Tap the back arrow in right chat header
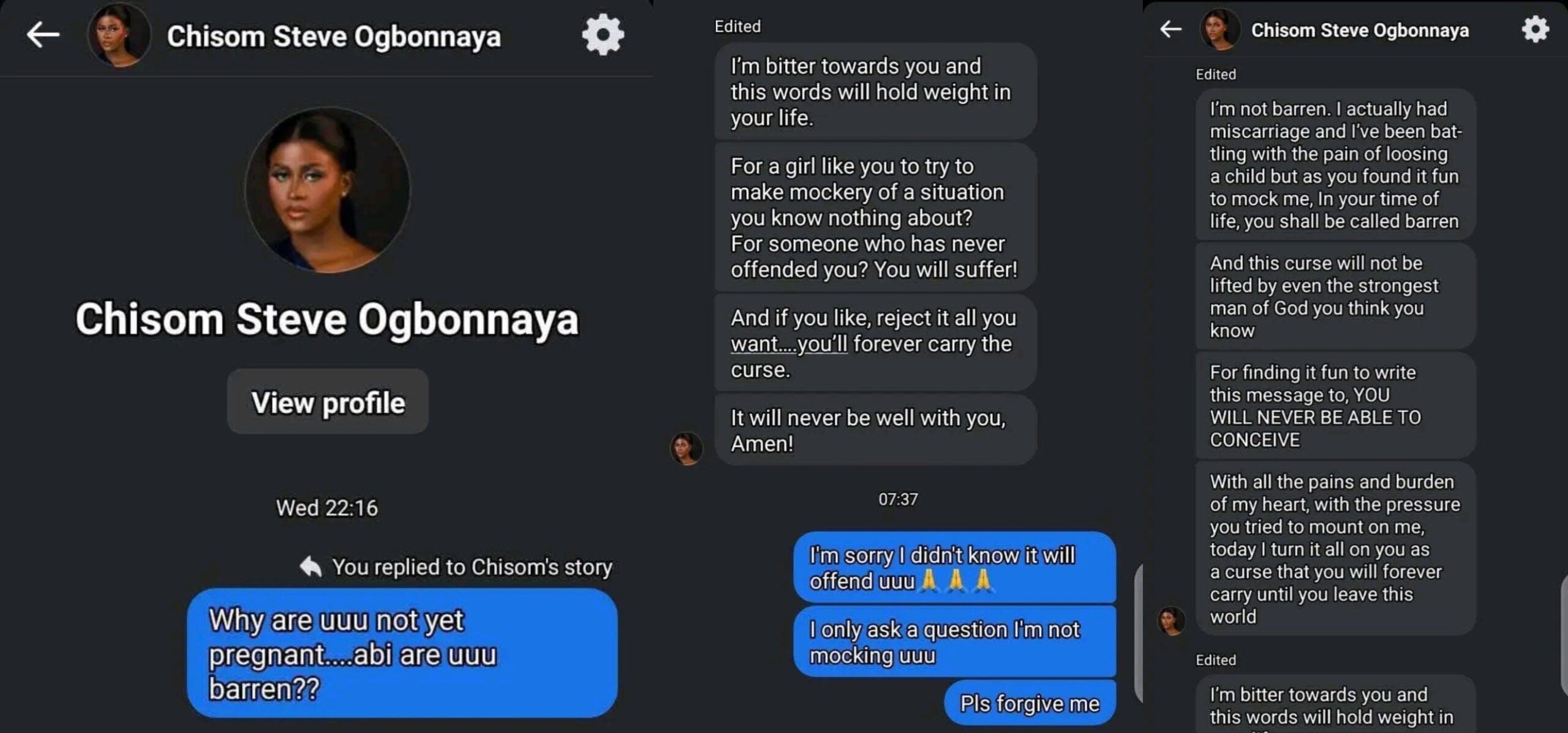Image resolution: width=1568 pixels, height=733 pixels. tap(1170, 29)
